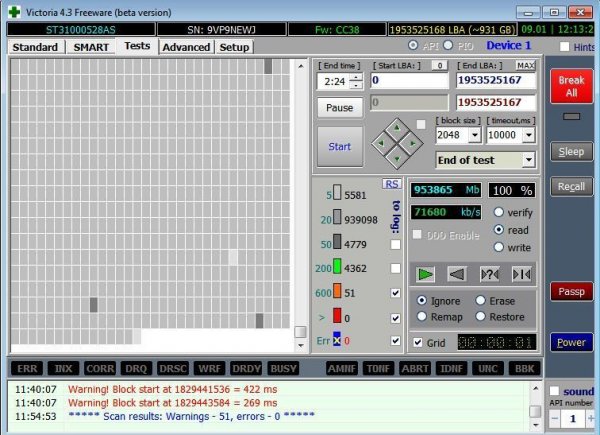
Task: Open the block size dropdown
Action: point(475,135)
